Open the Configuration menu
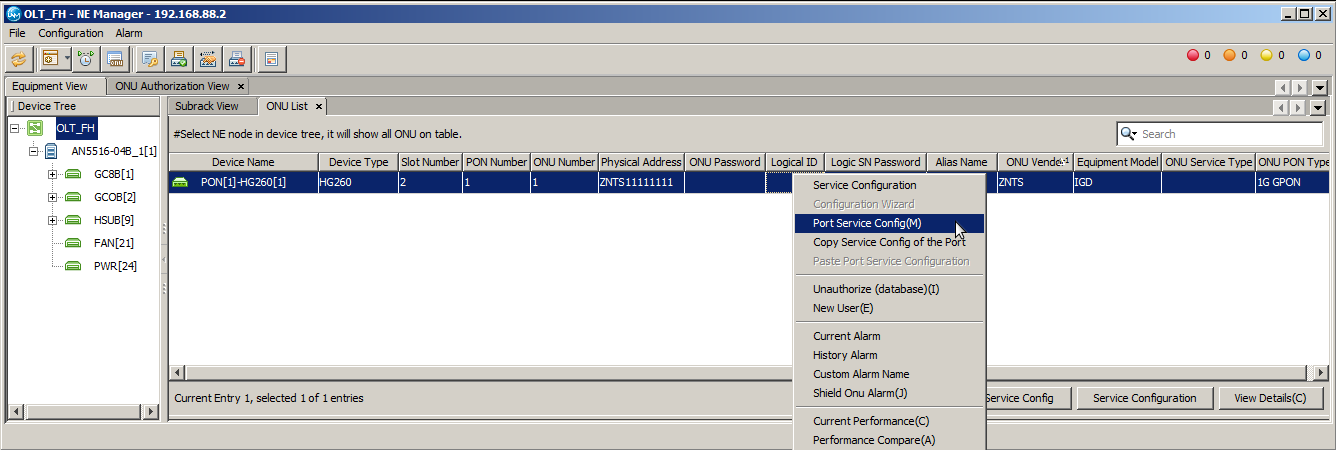1336x450 pixels. click(x=71, y=33)
